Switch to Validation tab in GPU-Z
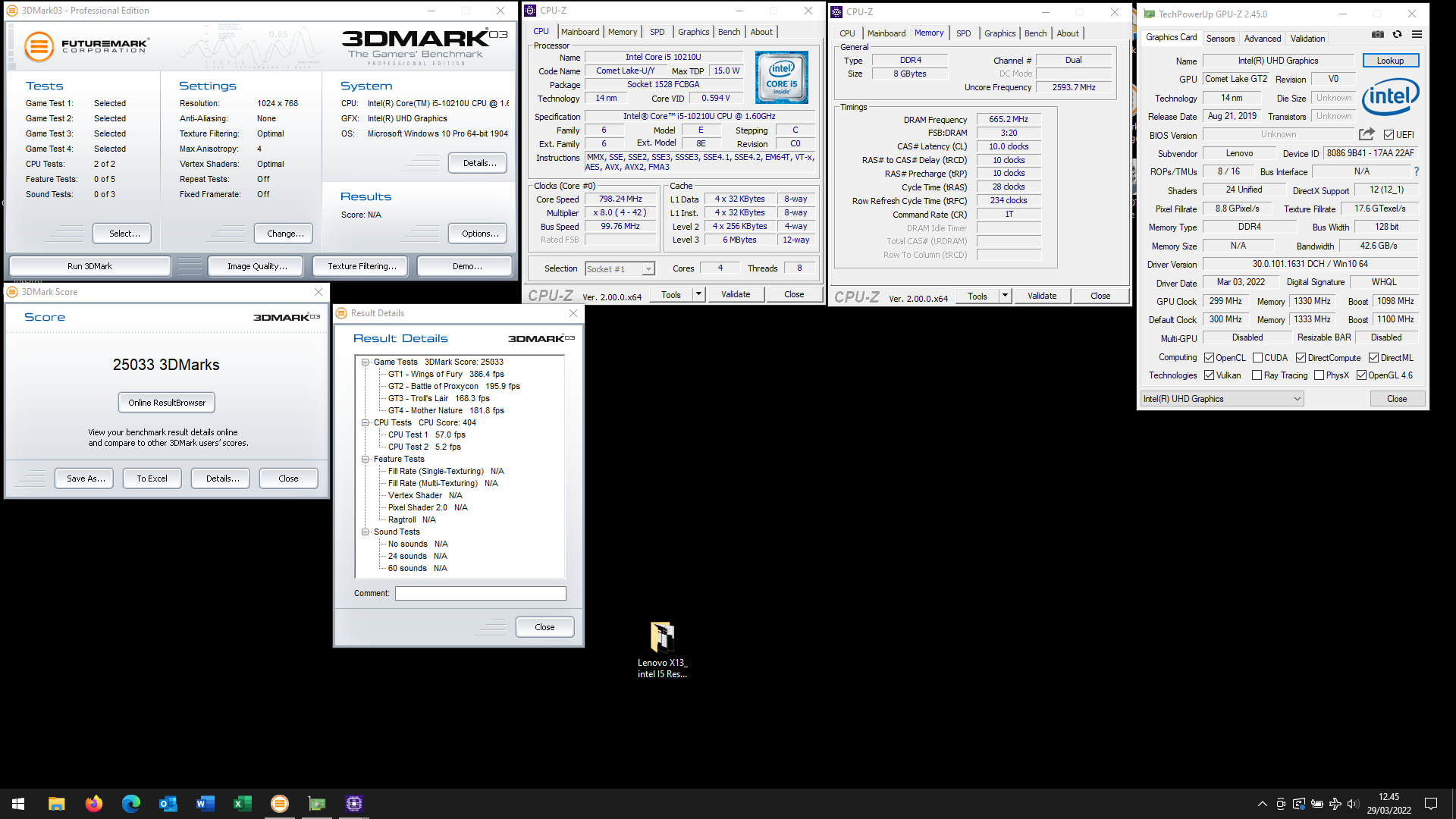 [1307, 39]
